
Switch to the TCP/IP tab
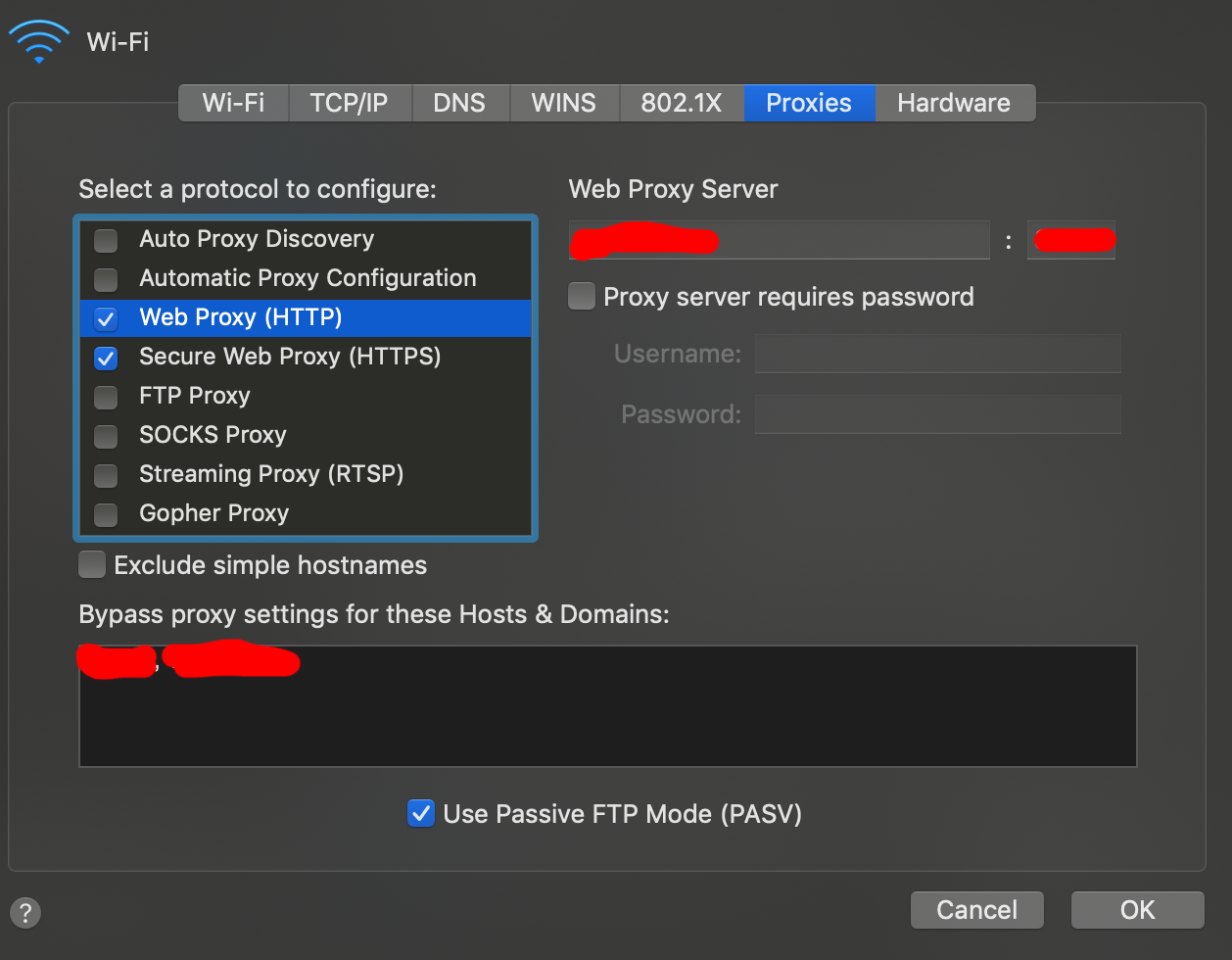coord(349,103)
